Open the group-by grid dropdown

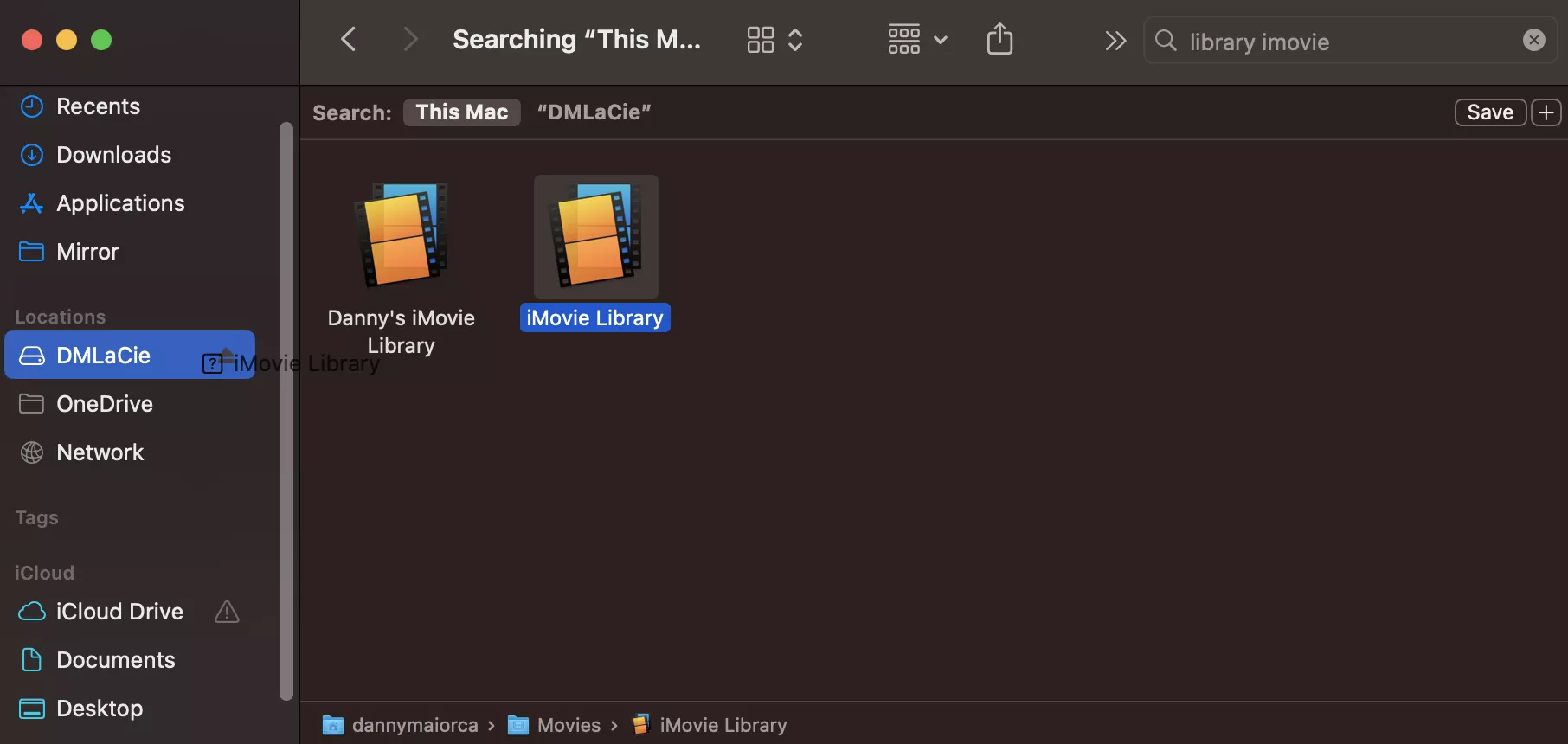pos(917,40)
